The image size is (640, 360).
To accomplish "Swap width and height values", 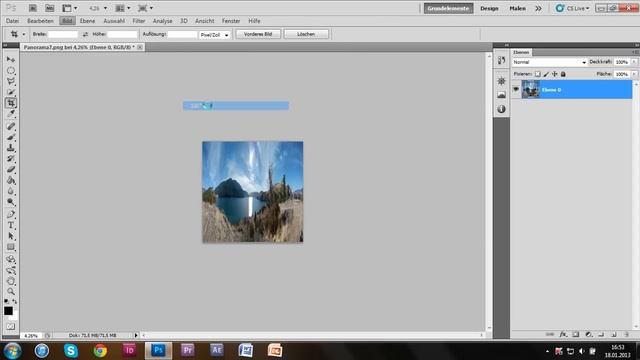I will pyautogui.click(x=85, y=34).
